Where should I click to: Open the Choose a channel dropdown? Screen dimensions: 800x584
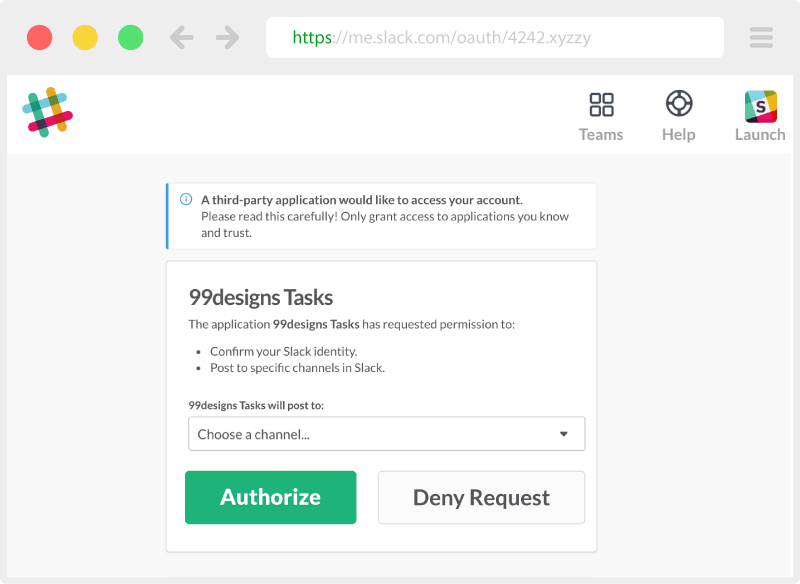pyautogui.click(x=387, y=434)
